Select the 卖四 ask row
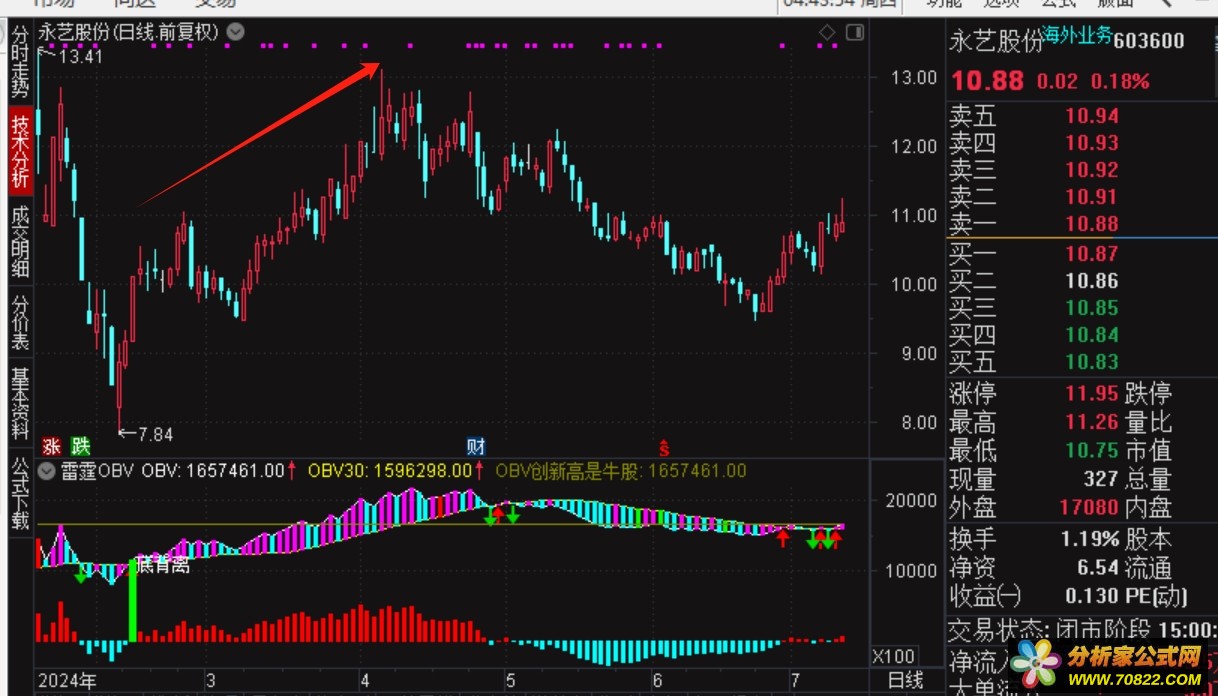This screenshot has height=696, width=1218. [1082, 143]
